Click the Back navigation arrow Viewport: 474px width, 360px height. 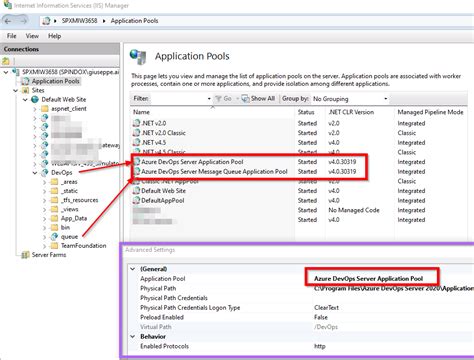pyautogui.click(x=8, y=21)
